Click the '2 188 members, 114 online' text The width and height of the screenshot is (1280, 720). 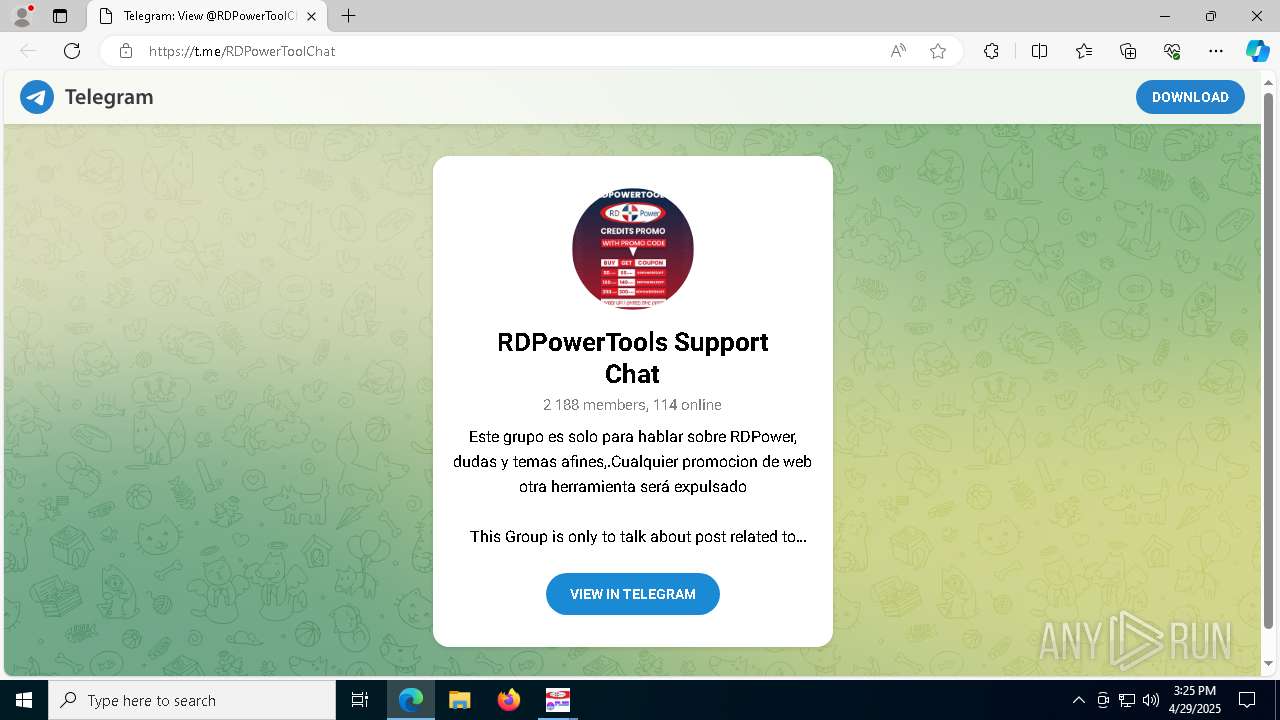(x=633, y=405)
